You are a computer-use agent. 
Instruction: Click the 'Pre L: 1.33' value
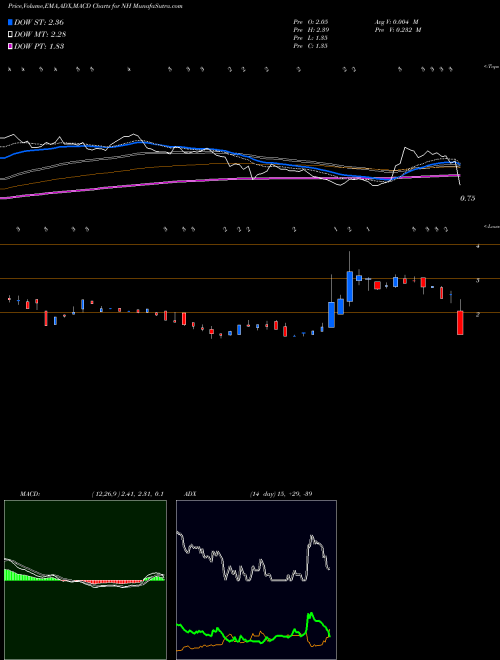[x=311, y=38]
